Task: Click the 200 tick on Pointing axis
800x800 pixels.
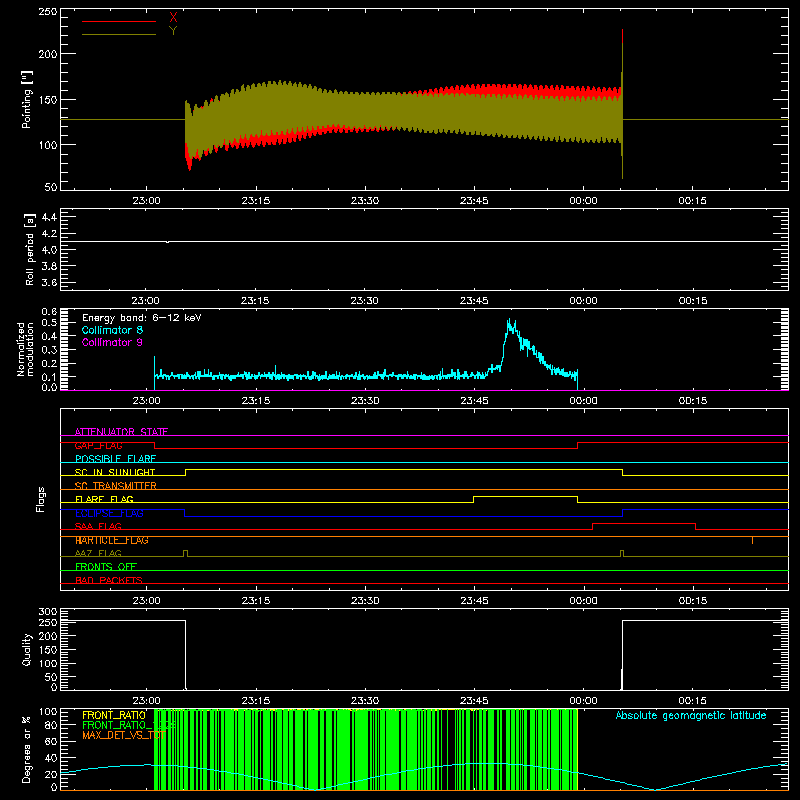Action: (x=48, y=54)
